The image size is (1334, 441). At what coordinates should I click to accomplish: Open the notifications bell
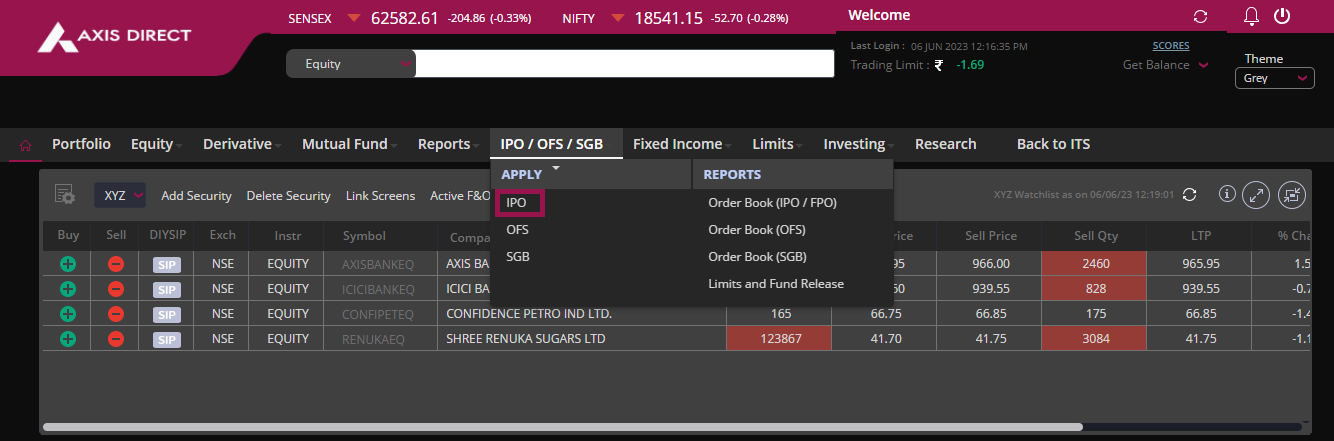pos(1251,17)
